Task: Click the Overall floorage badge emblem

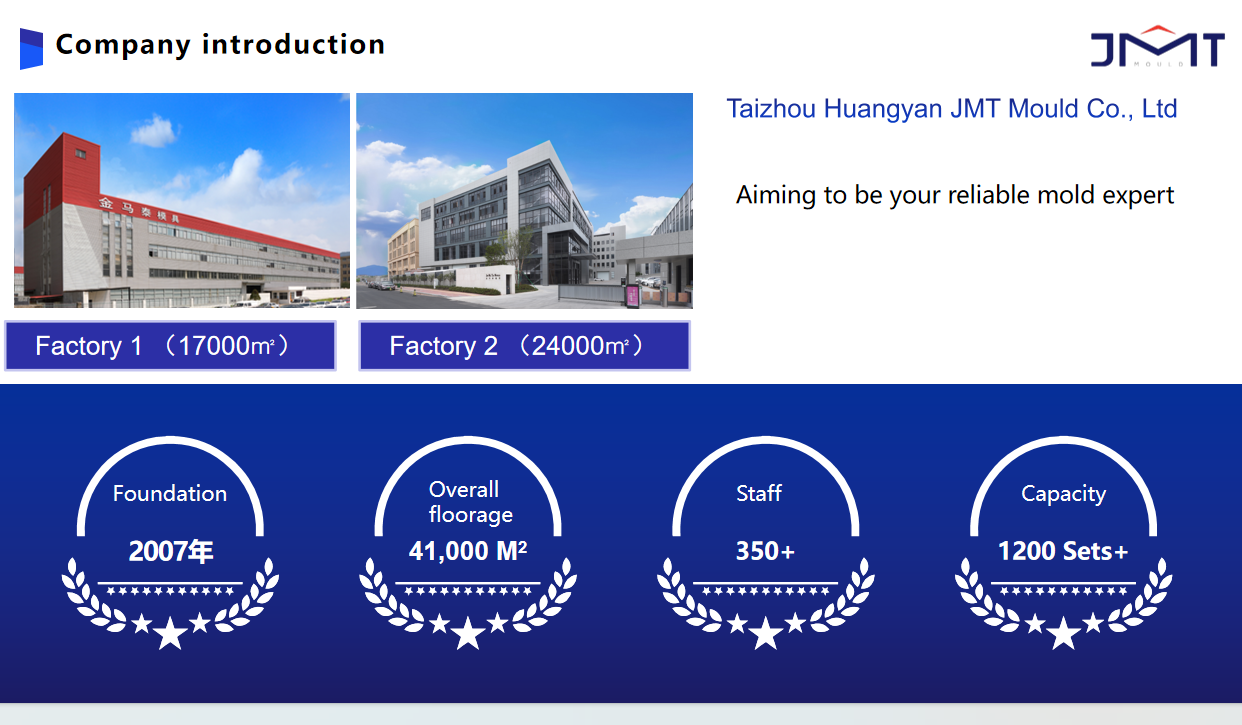Action: [x=468, y=540]
